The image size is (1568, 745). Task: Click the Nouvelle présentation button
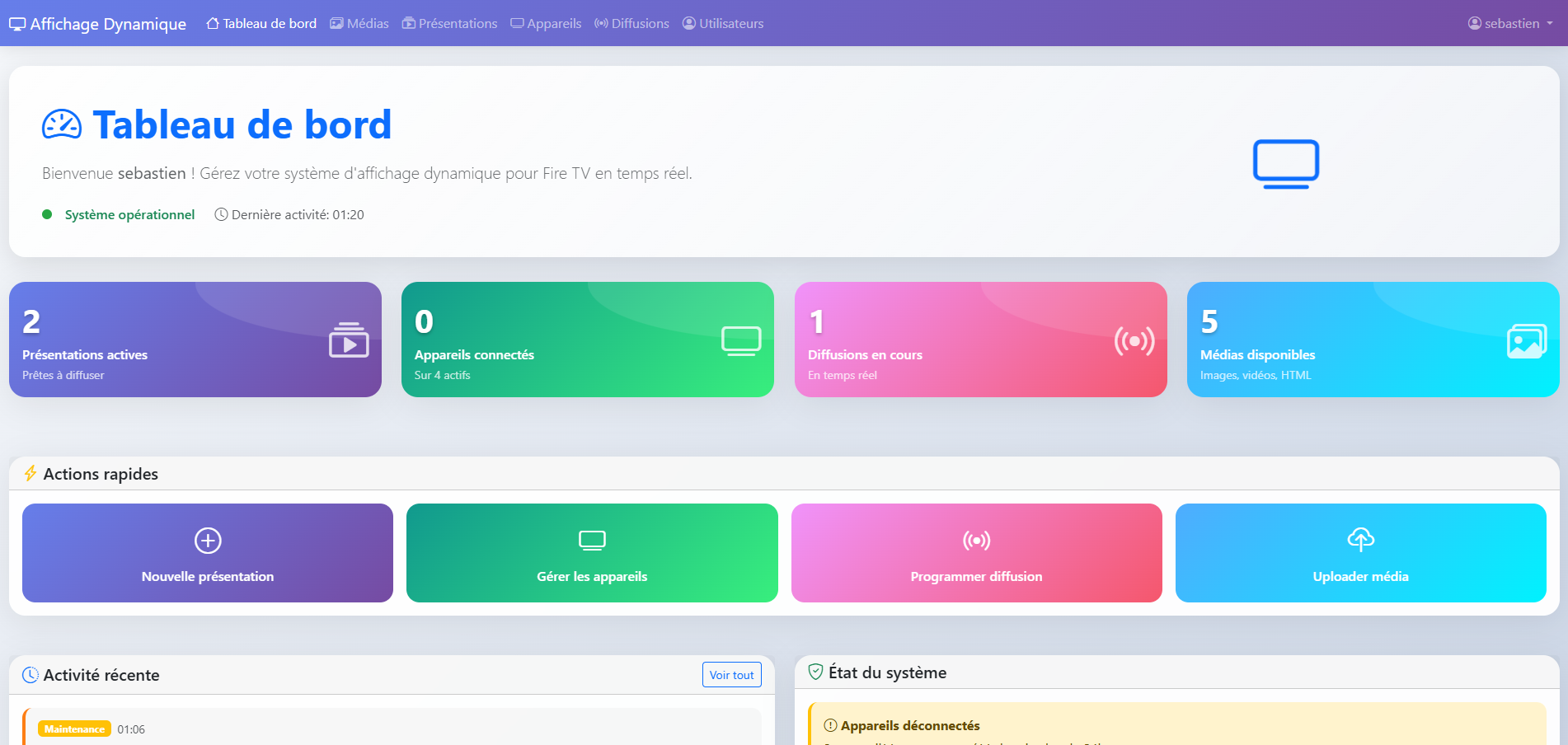208,553
